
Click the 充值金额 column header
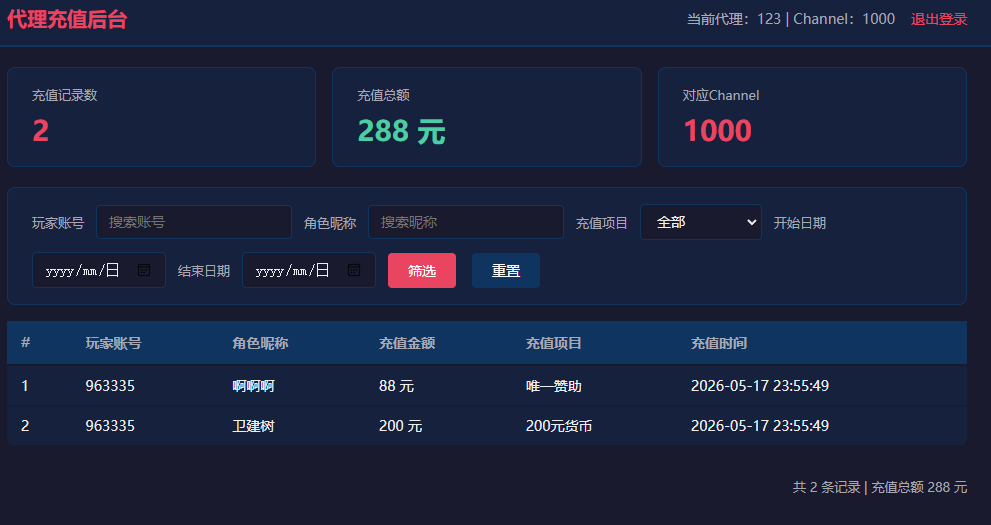(407, 343)
